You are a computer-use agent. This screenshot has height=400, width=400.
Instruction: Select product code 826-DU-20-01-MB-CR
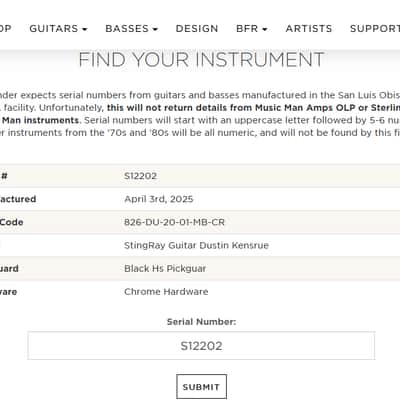[x=174, y=222]
